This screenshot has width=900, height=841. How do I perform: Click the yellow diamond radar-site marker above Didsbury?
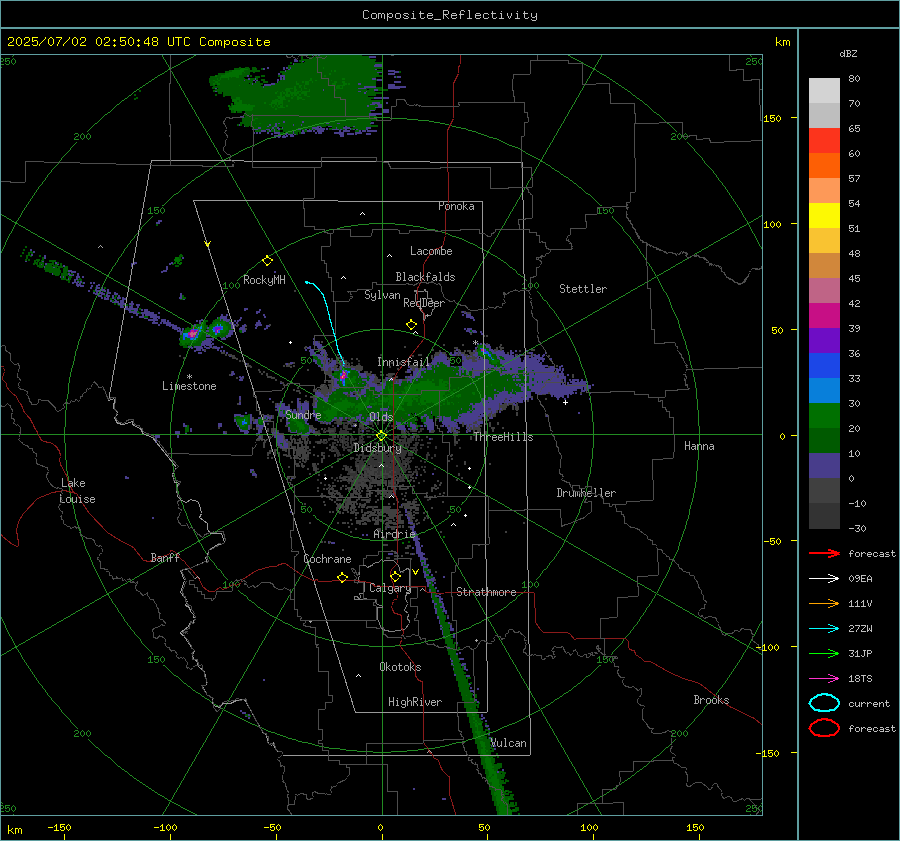[x=381, y=436]
